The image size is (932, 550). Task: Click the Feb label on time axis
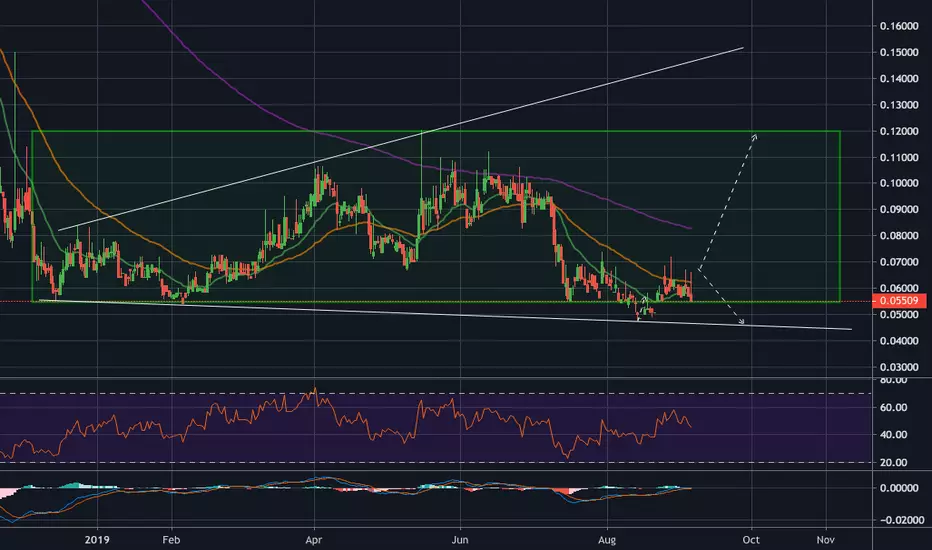pyautogui.click(x=171, y=540)
